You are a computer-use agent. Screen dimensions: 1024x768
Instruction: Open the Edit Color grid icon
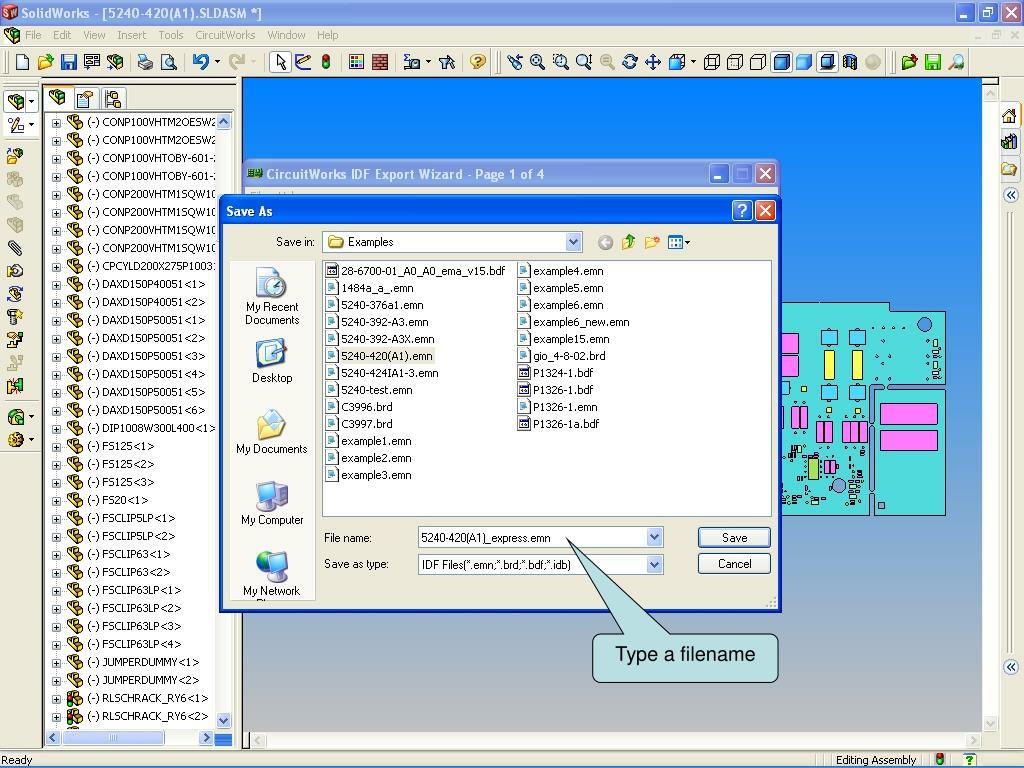tap(357, 62)
